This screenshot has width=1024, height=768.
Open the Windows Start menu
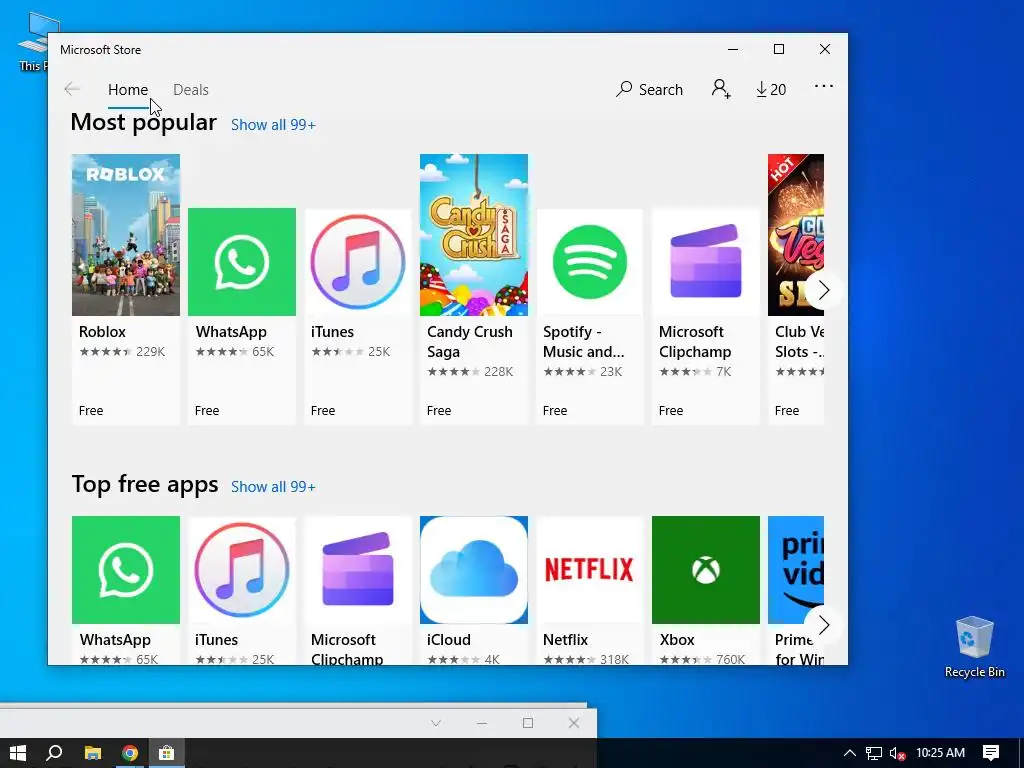18,753
